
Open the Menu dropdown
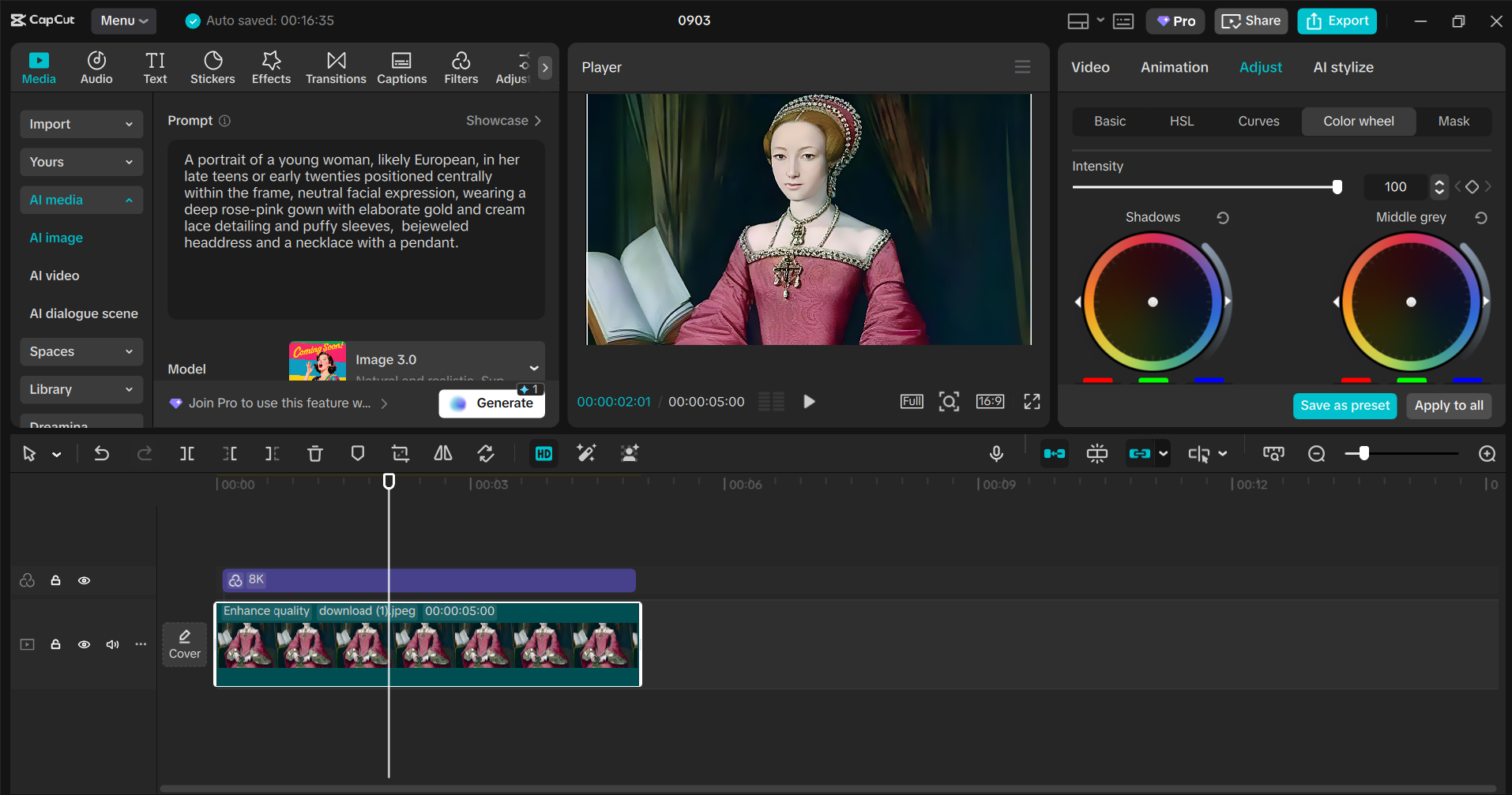coord(123,21)
